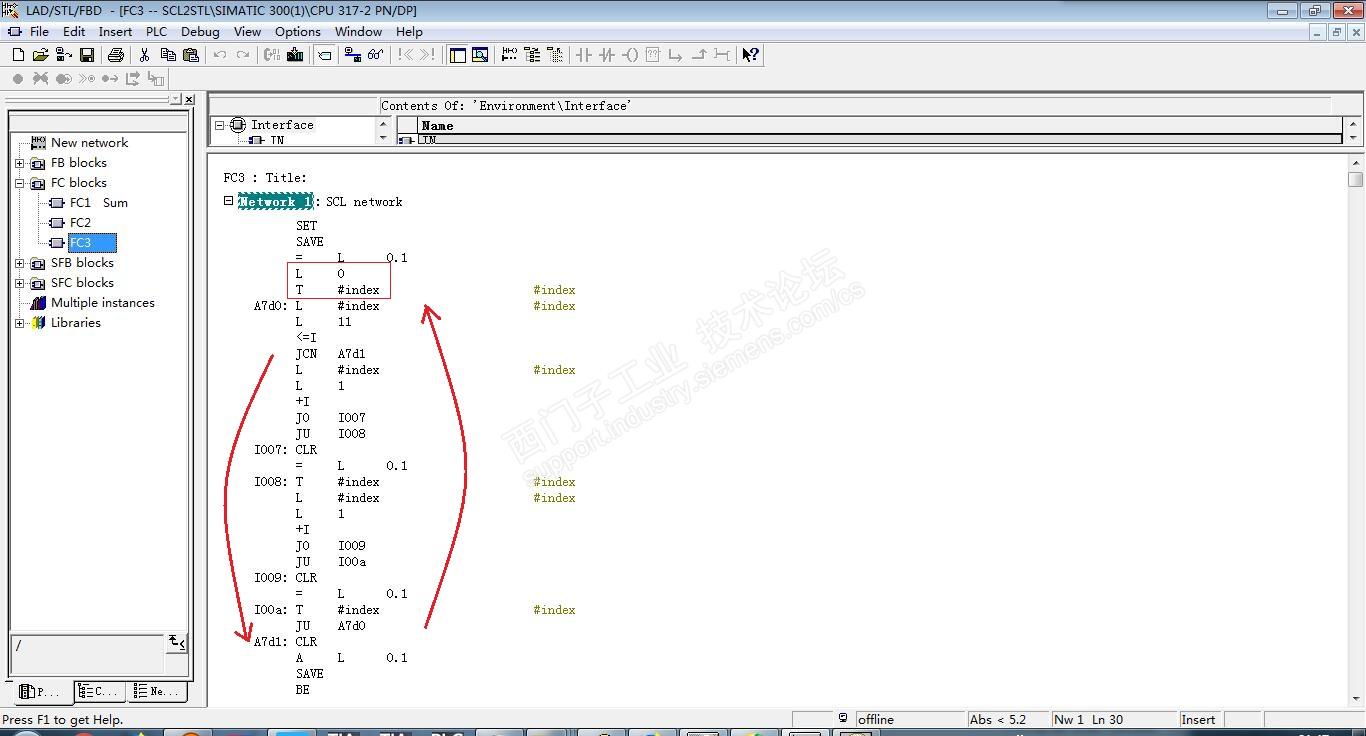1366x736 pixels.
Task: Click the Redo toolbar icon
Action: (x=243, y=55)
